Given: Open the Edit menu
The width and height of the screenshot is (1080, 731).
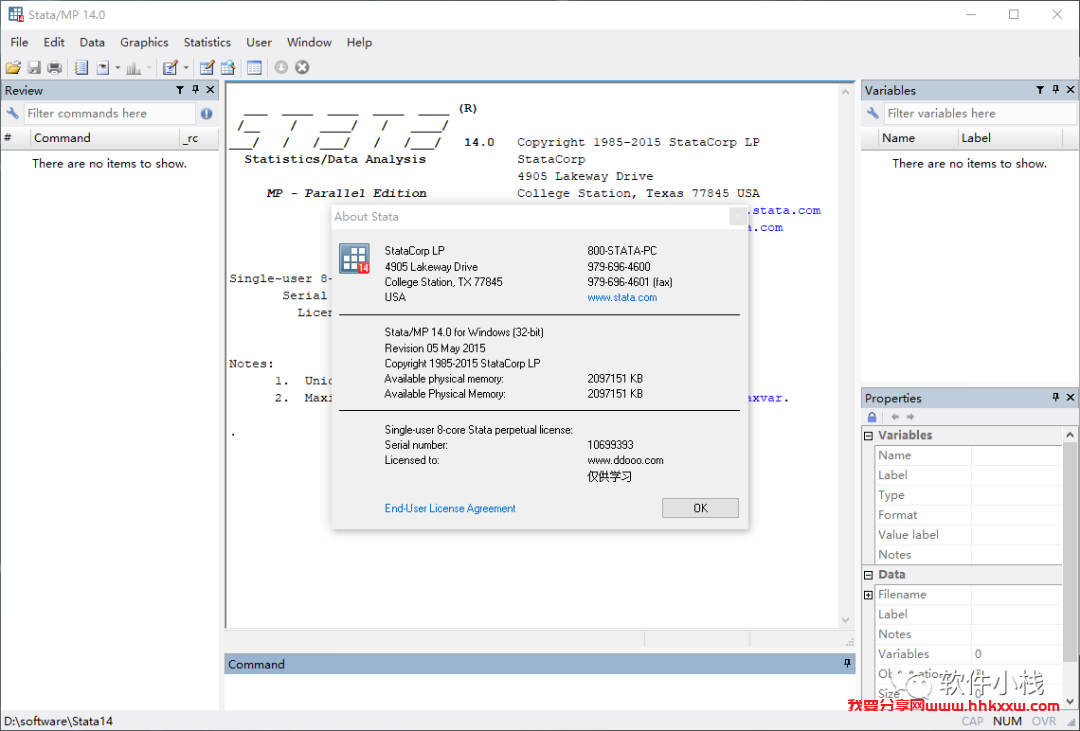Looking at the screenshot, I should point(54,42).
